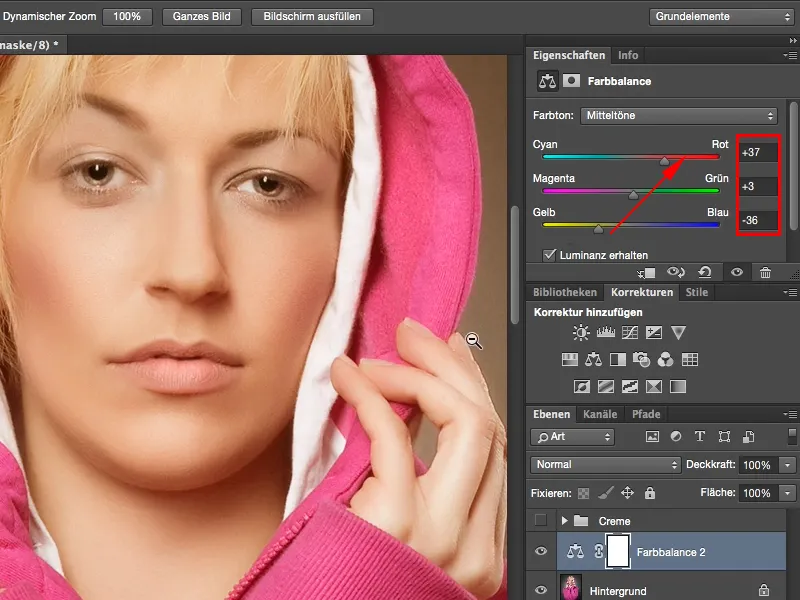Select the Gradationskurven adjustment icon
The width and height of the screenshot is (800, 600).
pyautogui.click(x=628, y=333)
